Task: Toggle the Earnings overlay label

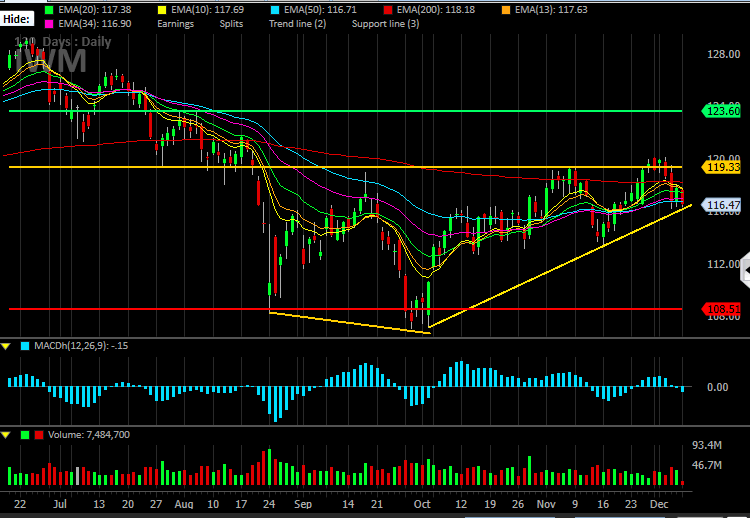Action: (x=176, y=23)
